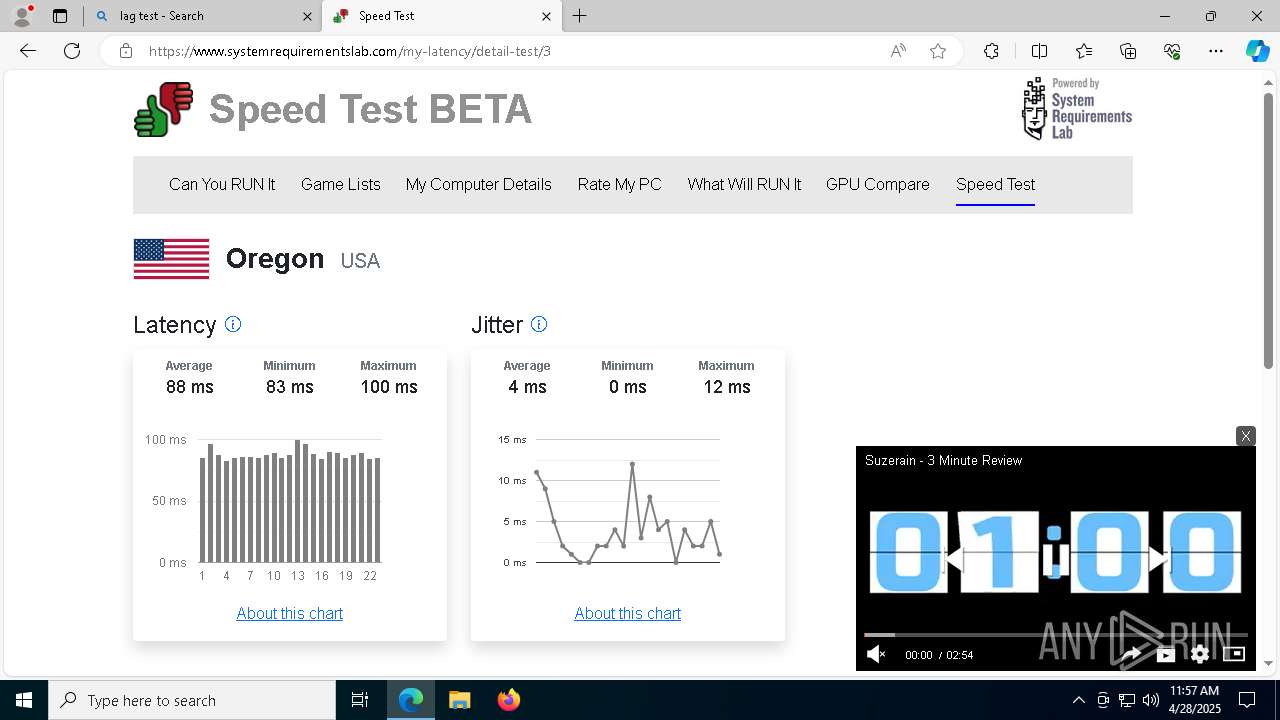The height and width of the screenshot is (720, 1280).
Task: Open Windows Start menu
Action: tap(24, 700)
